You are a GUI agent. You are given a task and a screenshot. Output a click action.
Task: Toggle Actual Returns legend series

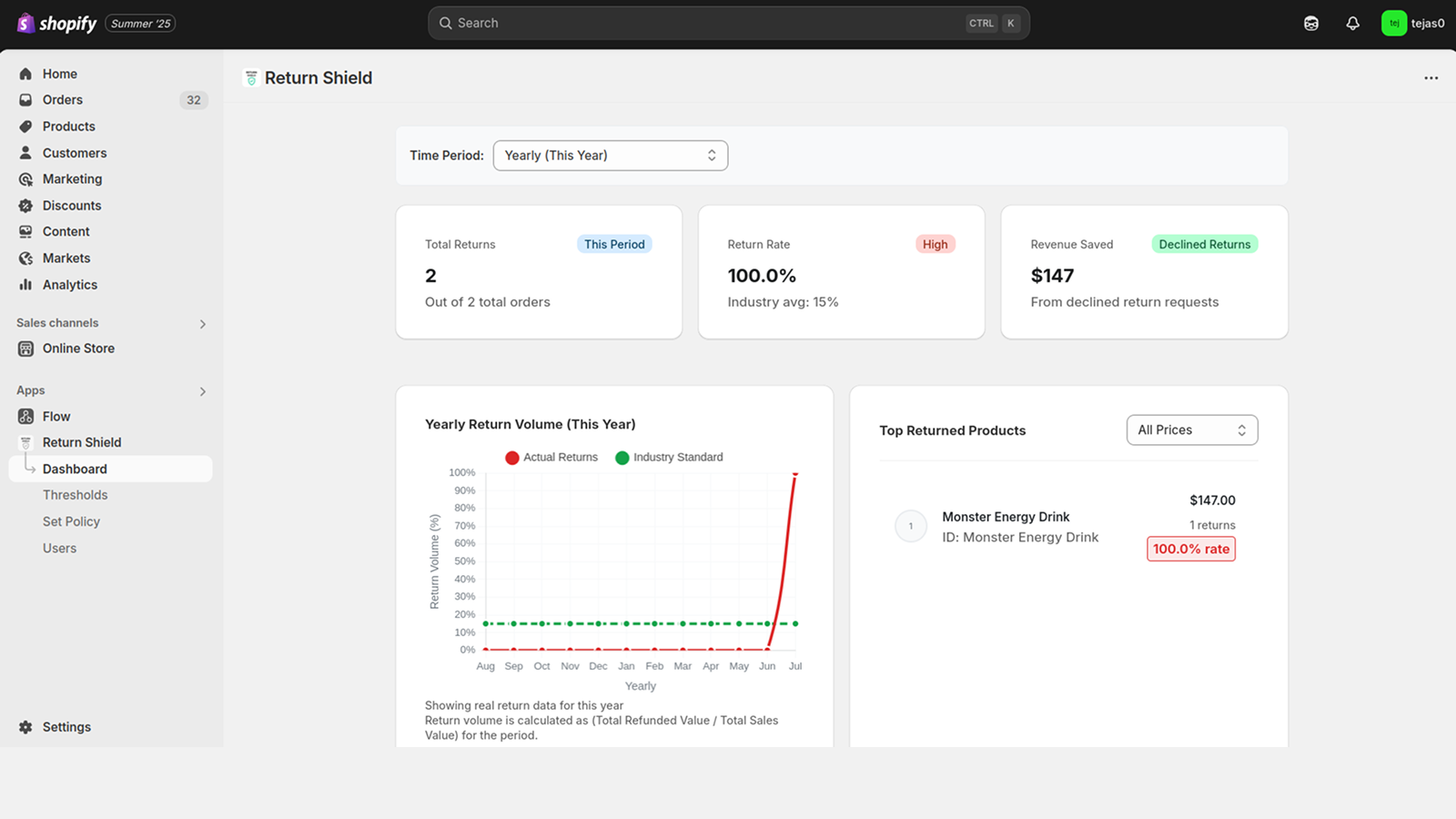coord(551,457)
